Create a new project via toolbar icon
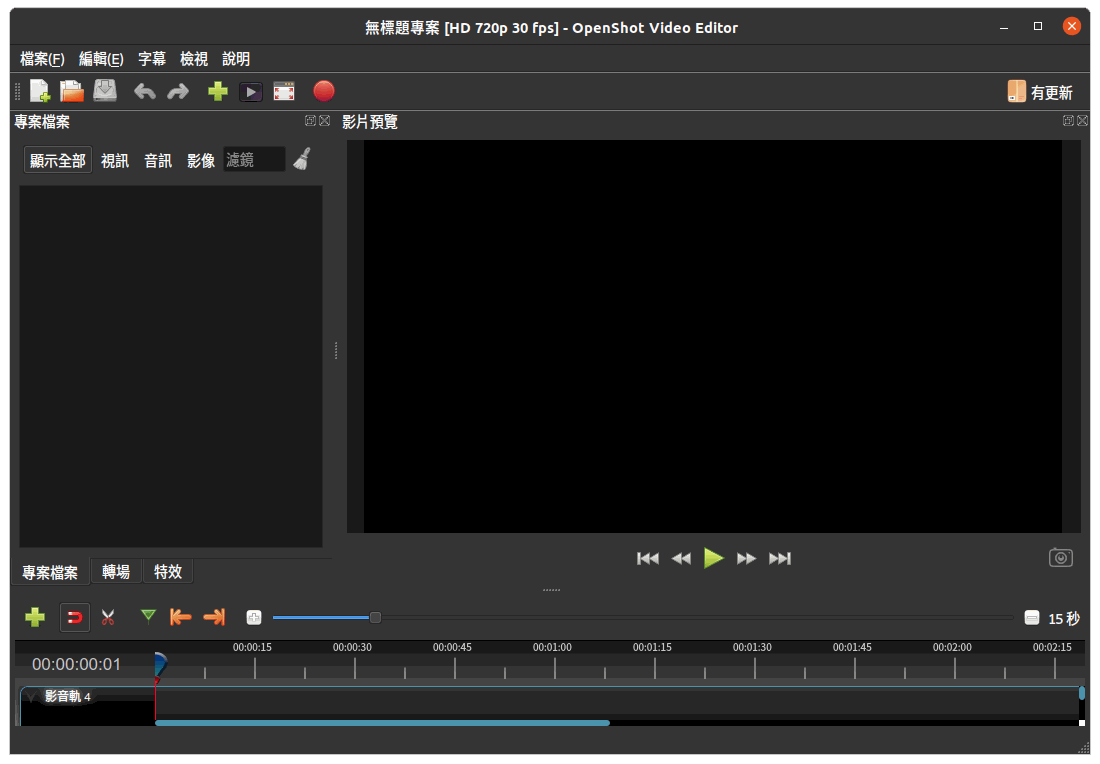Viewport: 1100px width, 764px height. pyautogui.click(x=39, y=91)
